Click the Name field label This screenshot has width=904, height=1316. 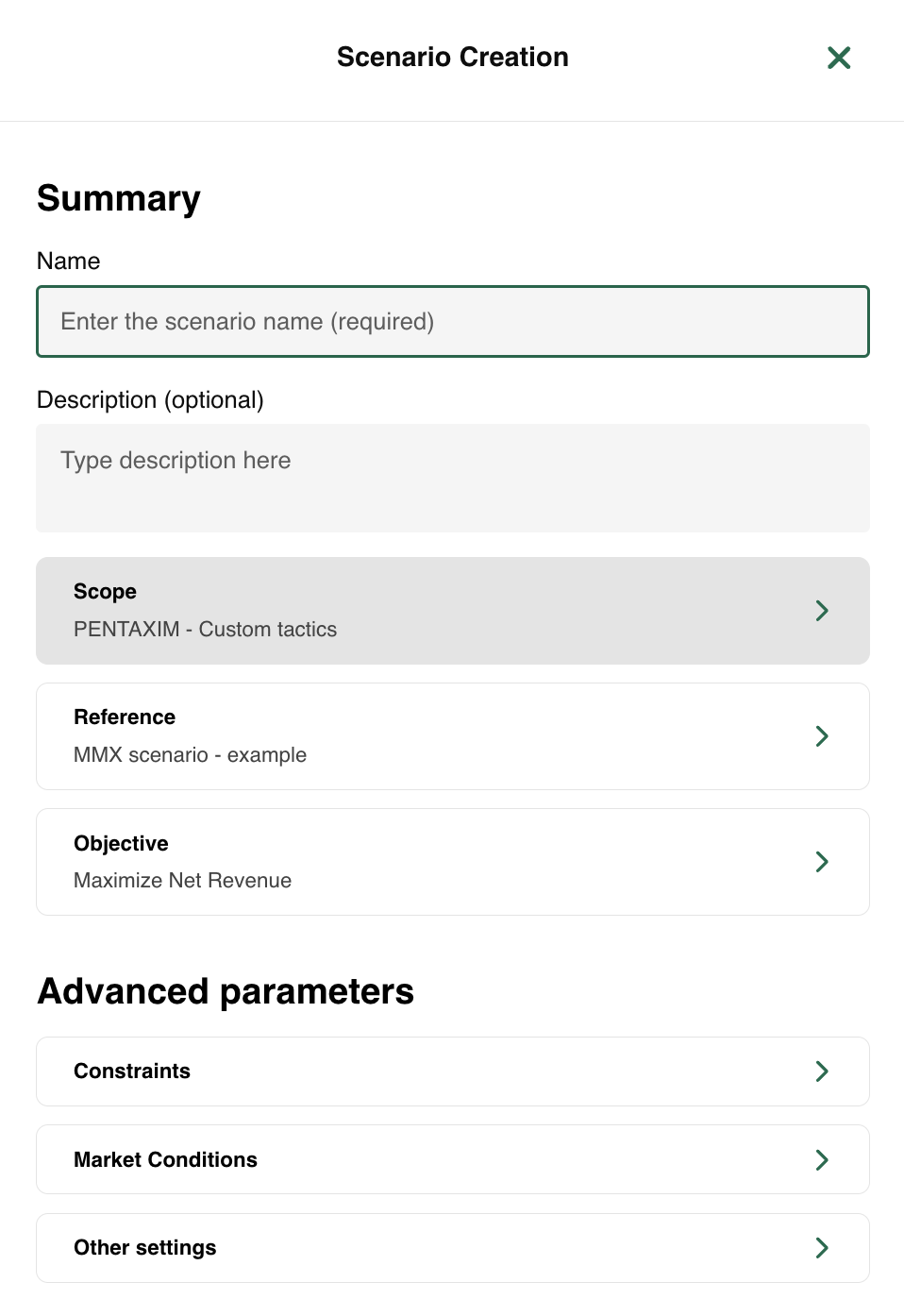coord(68,262)
